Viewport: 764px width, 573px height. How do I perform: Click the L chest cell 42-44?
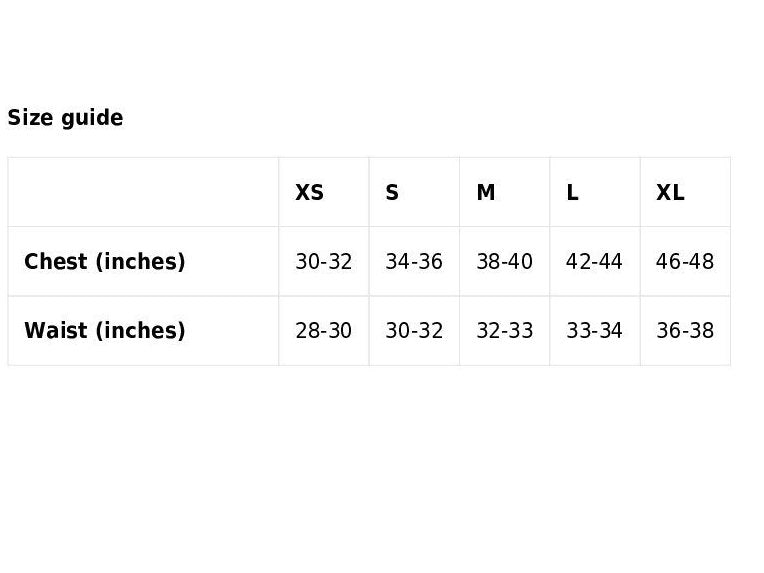(594, 262)
